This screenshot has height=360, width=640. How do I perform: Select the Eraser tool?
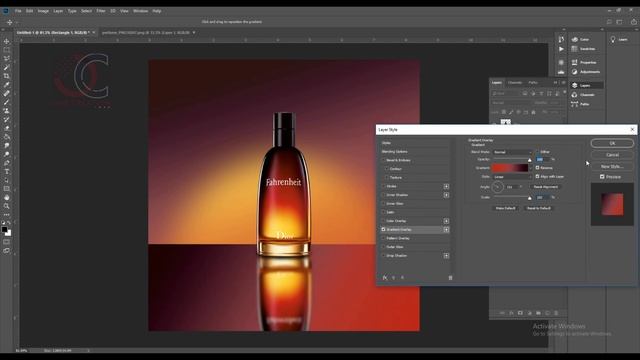[x=7, y=128]
